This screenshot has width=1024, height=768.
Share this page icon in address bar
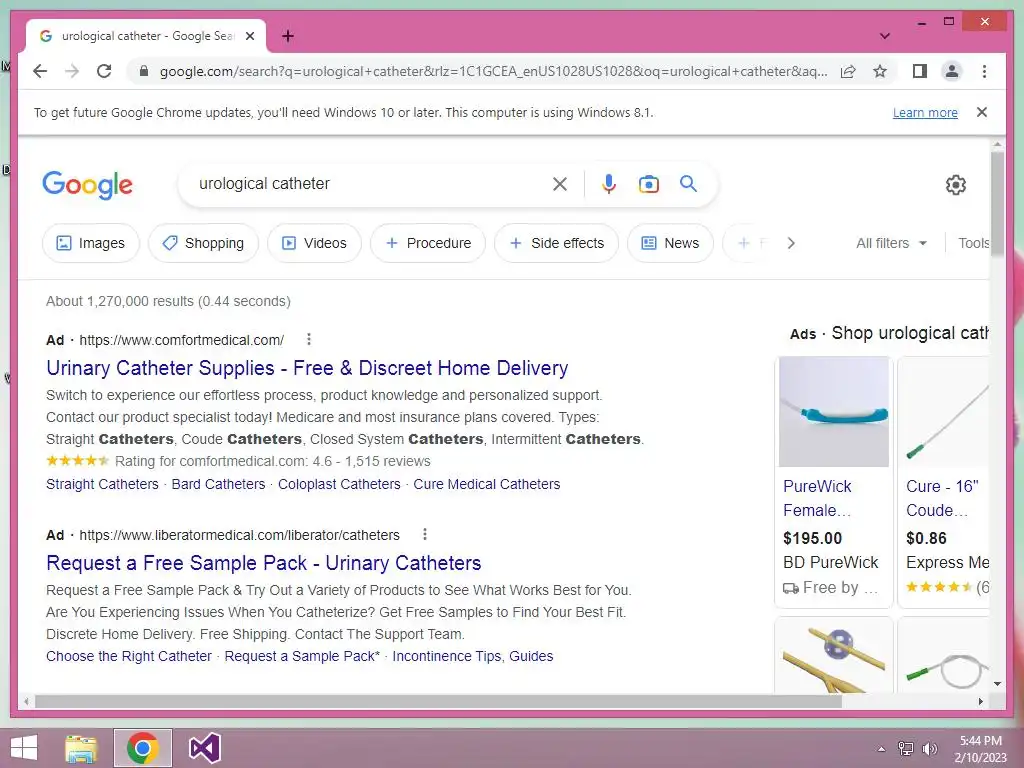click(x=848, y=71)
